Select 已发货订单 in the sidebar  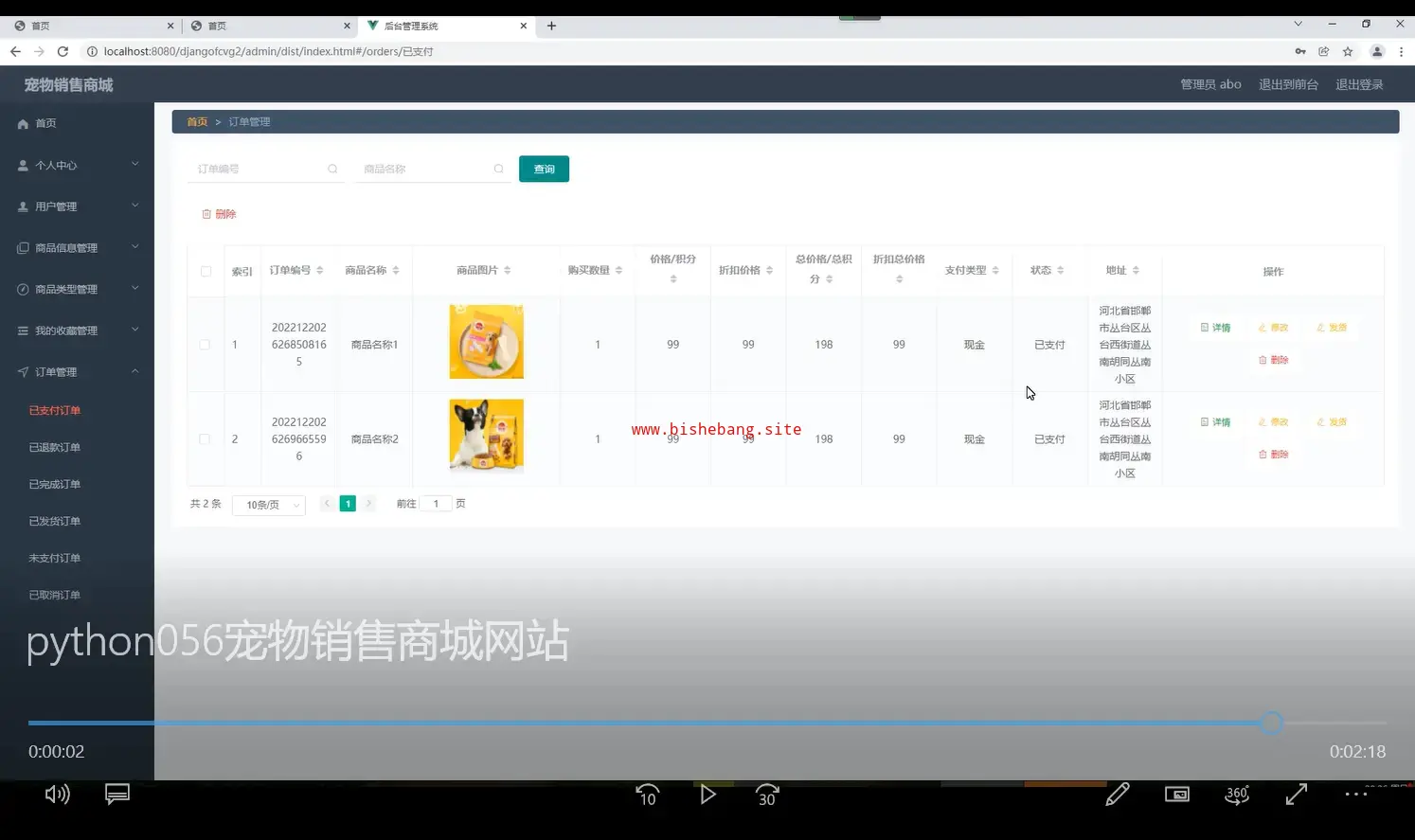pos(55,522)
